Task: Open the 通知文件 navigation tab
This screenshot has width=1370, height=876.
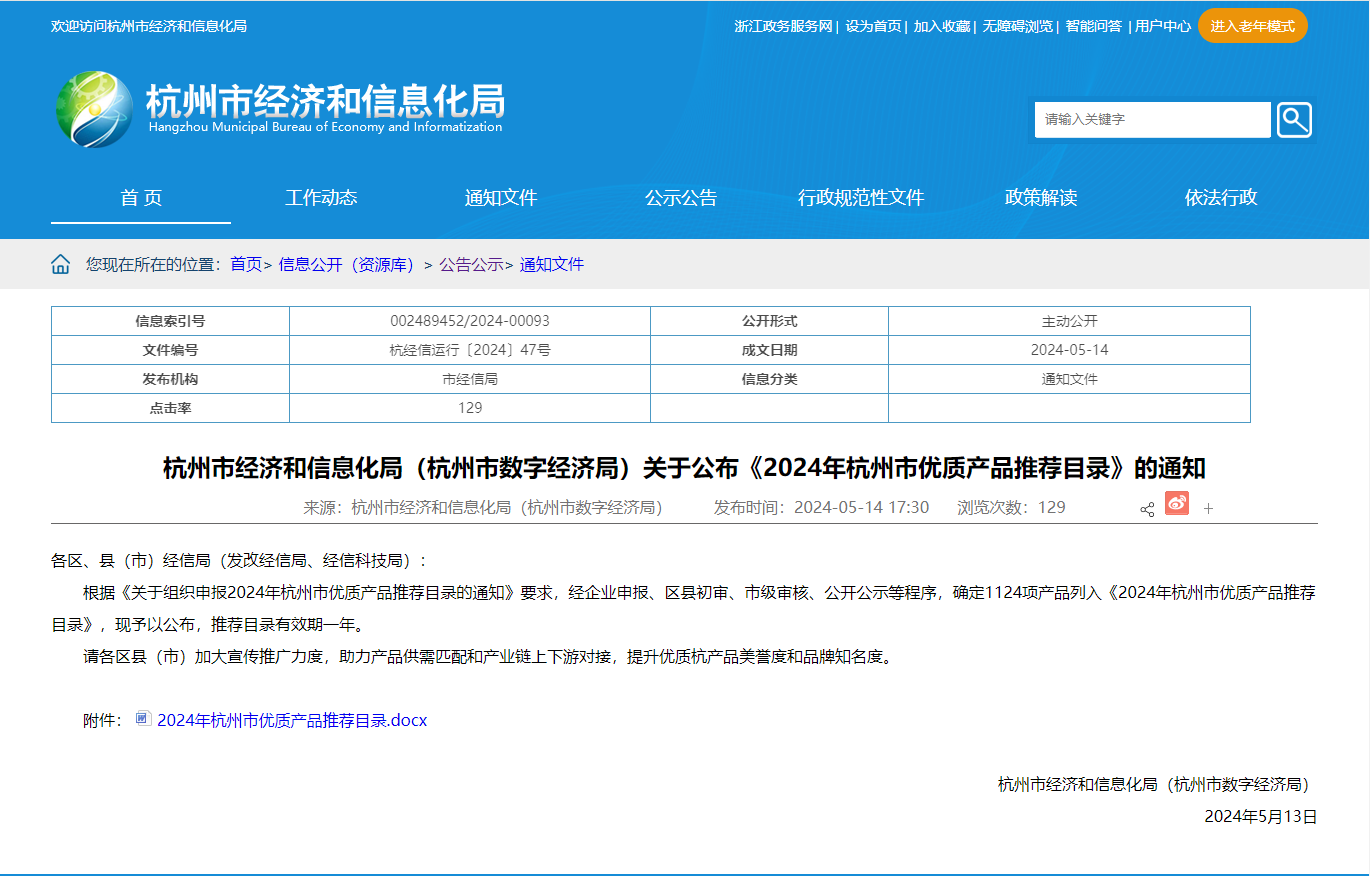Action: coord(501,198)
